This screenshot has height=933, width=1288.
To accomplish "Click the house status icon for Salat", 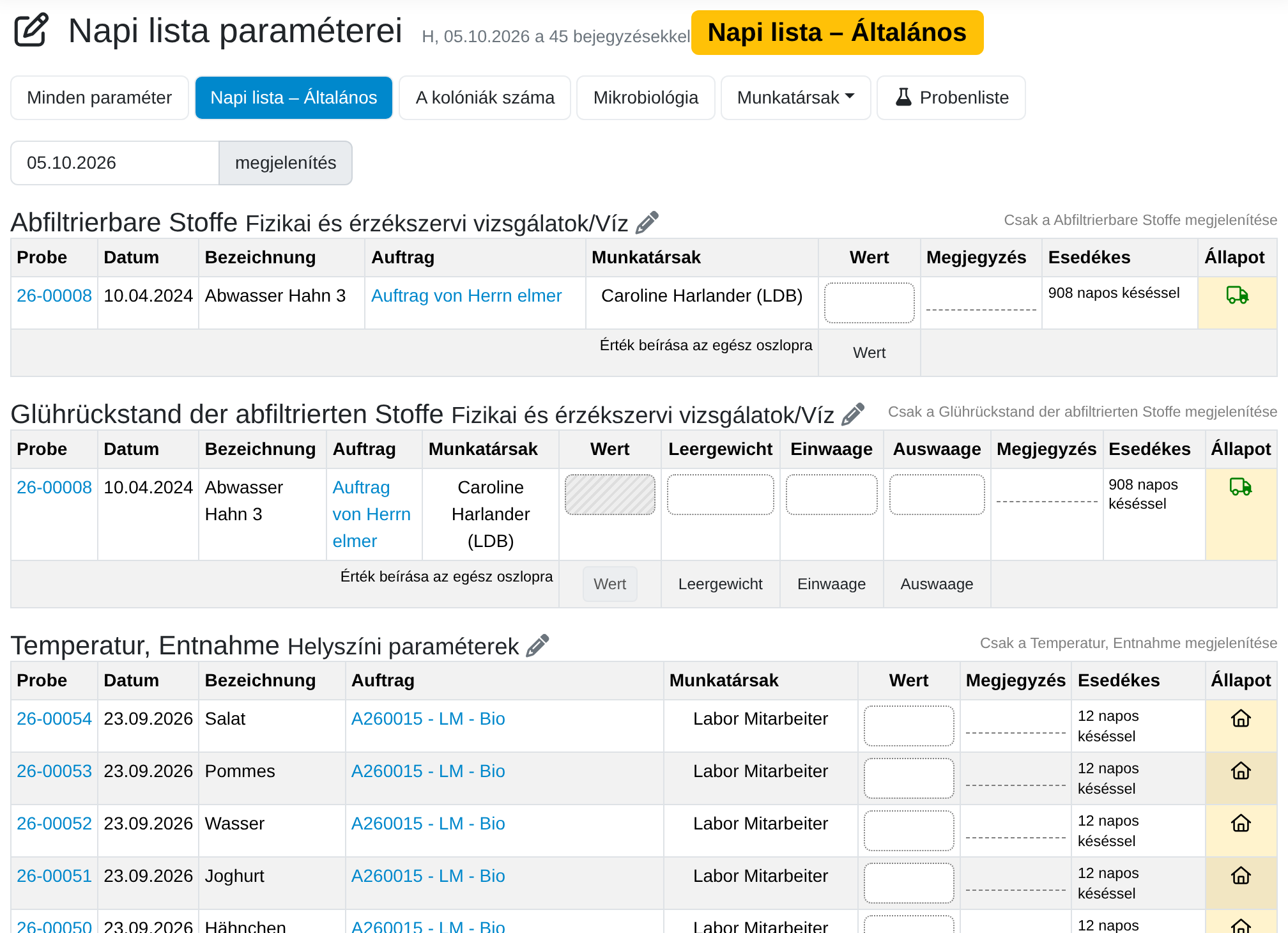I will [1241, 718].
